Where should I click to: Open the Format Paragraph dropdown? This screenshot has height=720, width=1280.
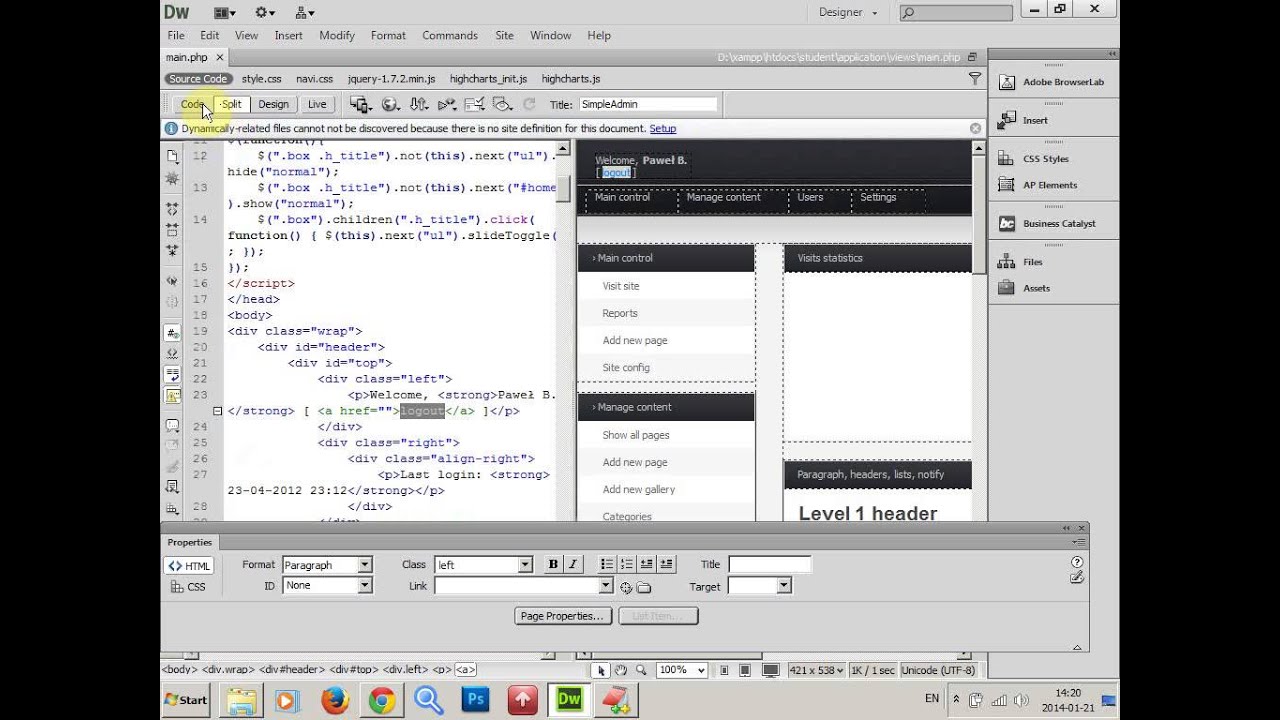pos(327,565)
